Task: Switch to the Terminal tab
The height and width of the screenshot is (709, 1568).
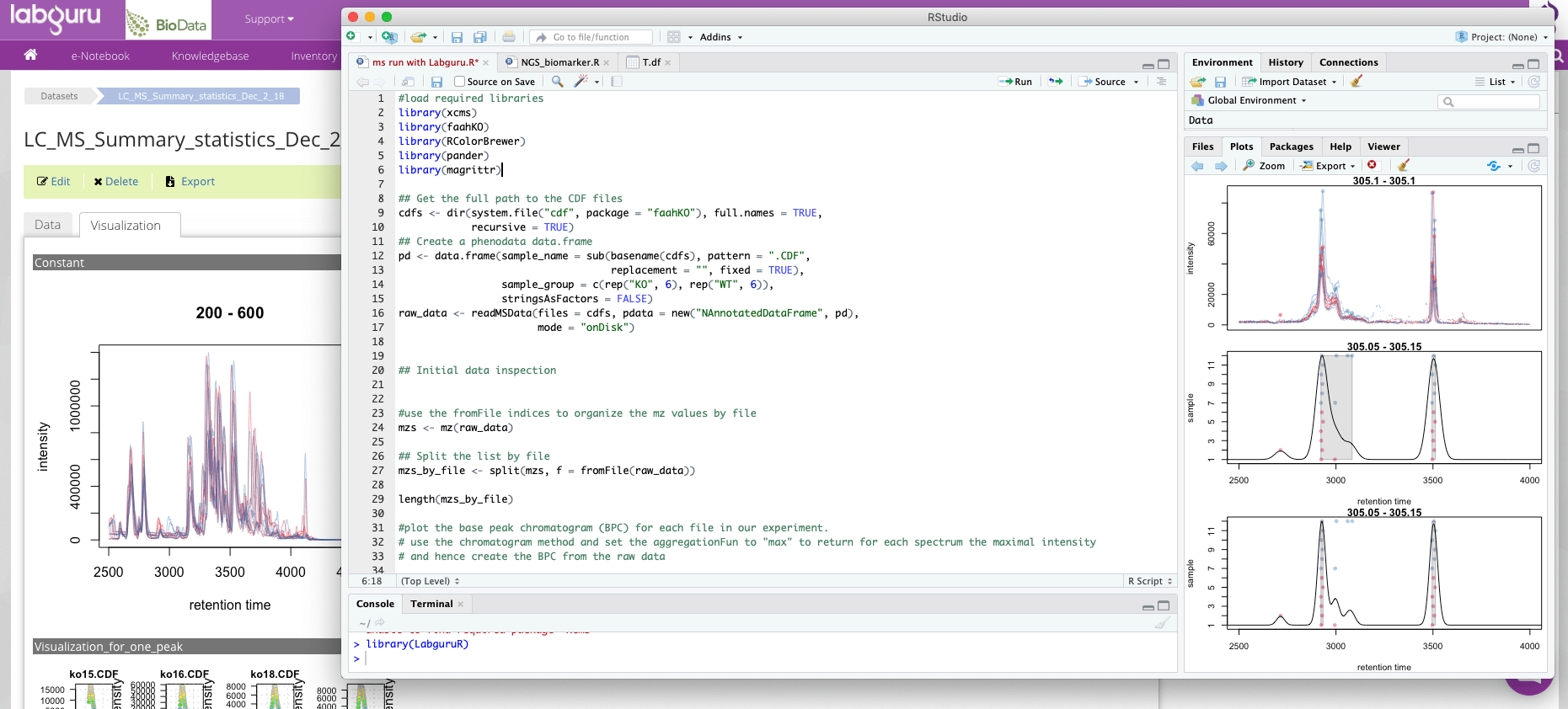Action: tap(431, 604)
